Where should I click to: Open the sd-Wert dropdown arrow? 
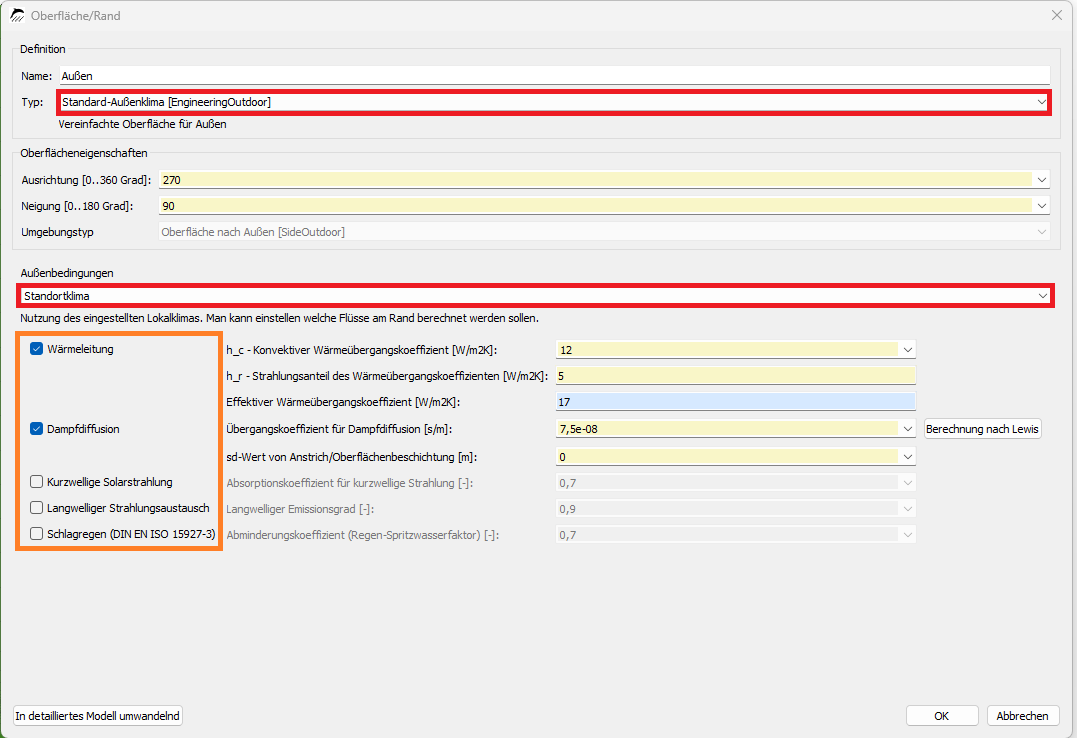907,457
